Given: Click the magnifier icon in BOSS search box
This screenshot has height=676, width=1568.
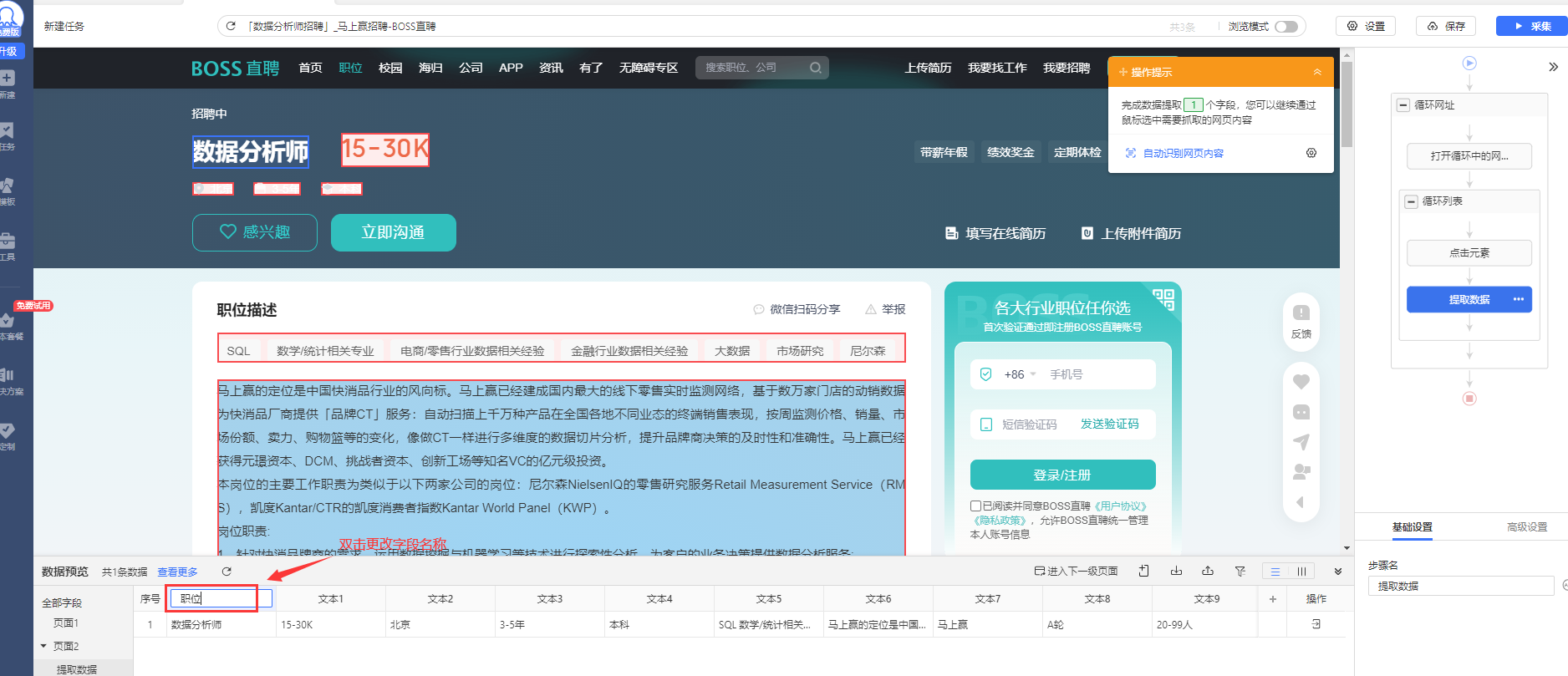Looking at the screenshot, I should 815,68.
